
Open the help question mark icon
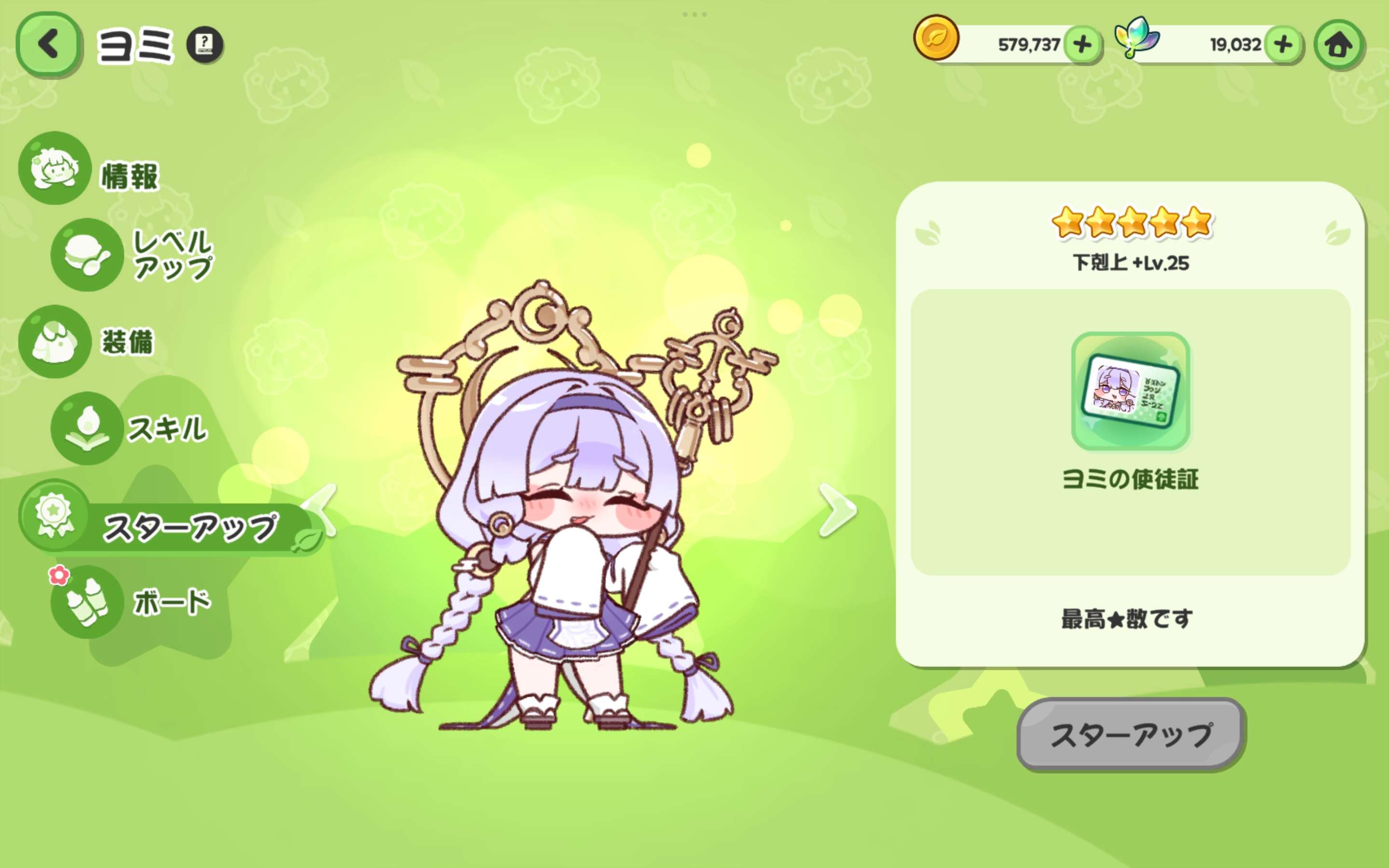tap(205, 45)
